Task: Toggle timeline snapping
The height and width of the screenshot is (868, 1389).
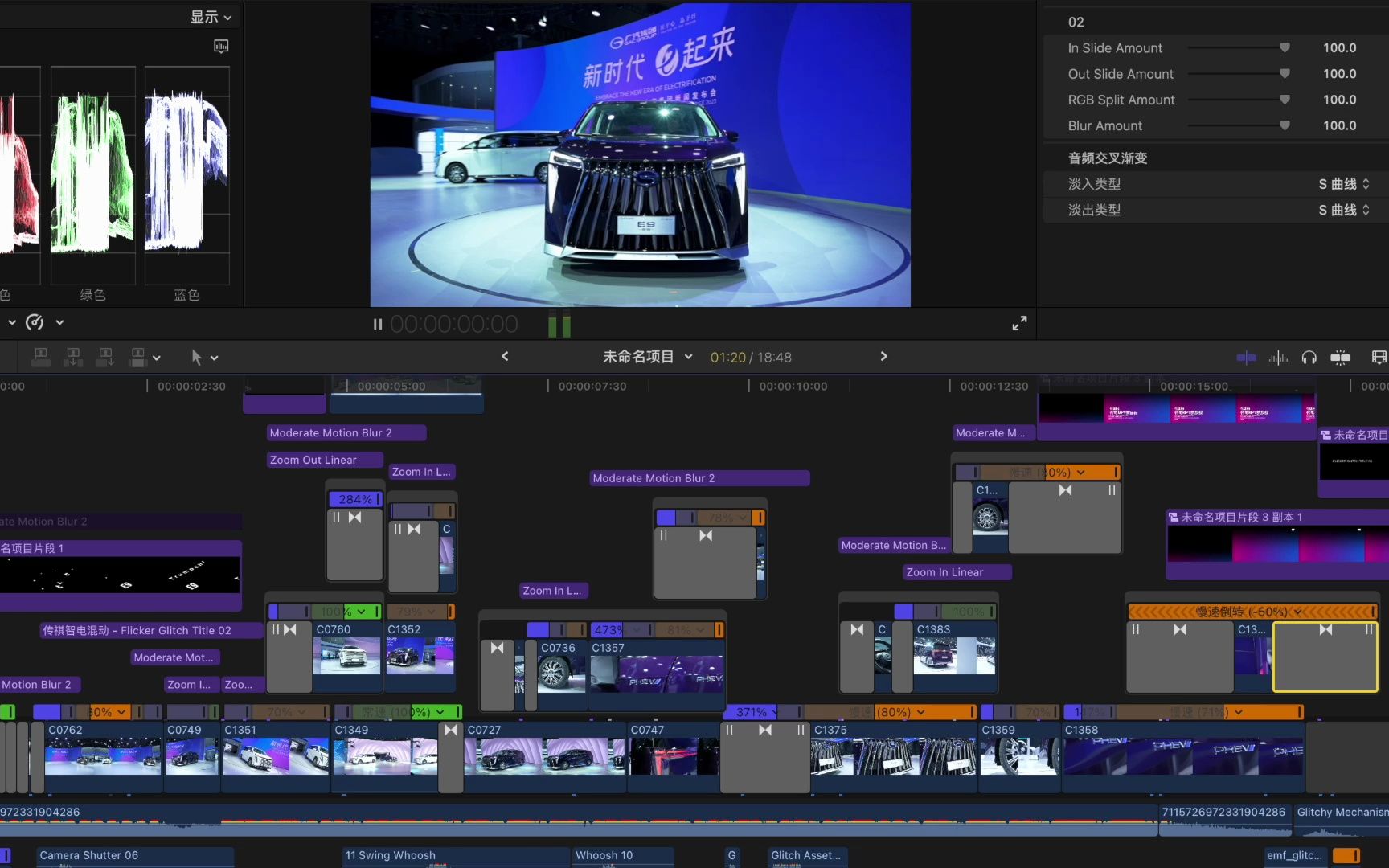Action: click(x=1341, y=358)
